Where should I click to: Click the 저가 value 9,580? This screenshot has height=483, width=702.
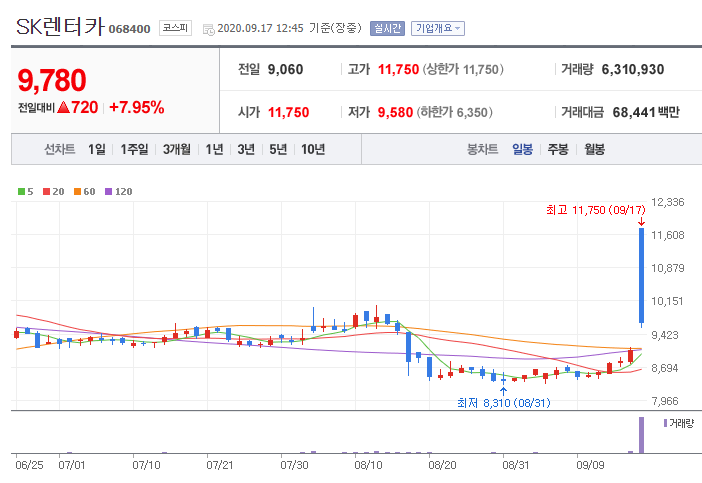tap(395, 112)
